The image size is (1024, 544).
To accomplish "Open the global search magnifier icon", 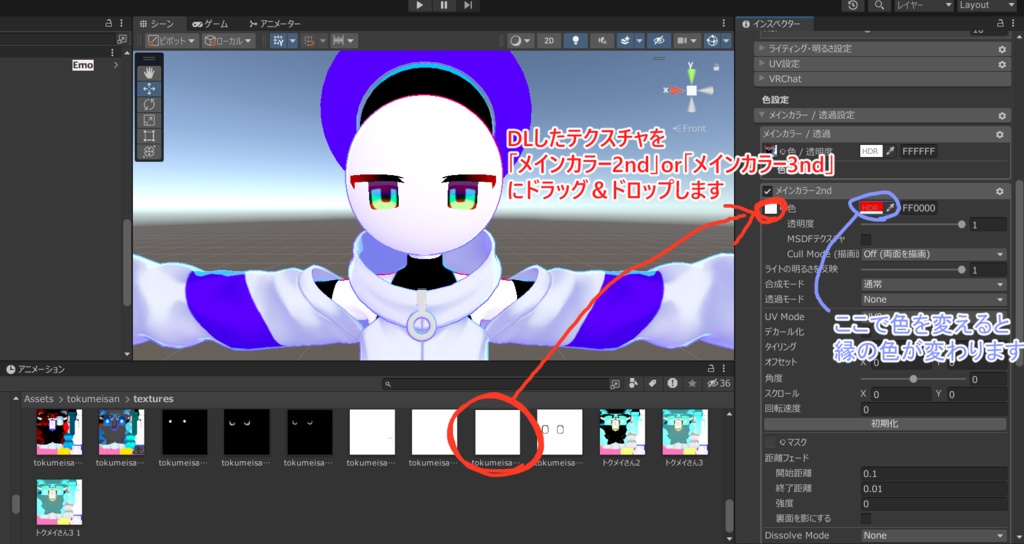I will pos(879,5).
